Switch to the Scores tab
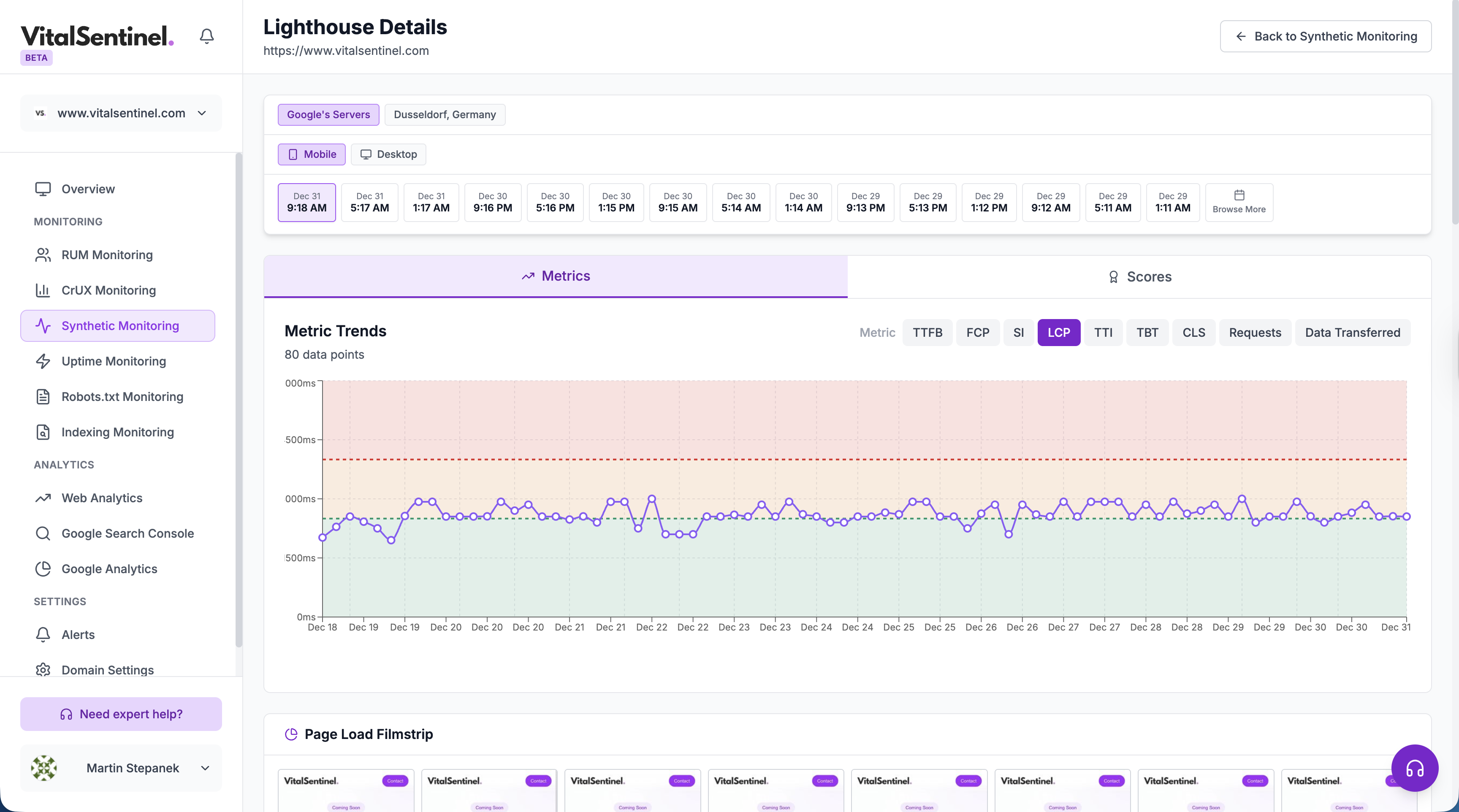Viewport: 1459px width, 812px height. [1139, 277]
